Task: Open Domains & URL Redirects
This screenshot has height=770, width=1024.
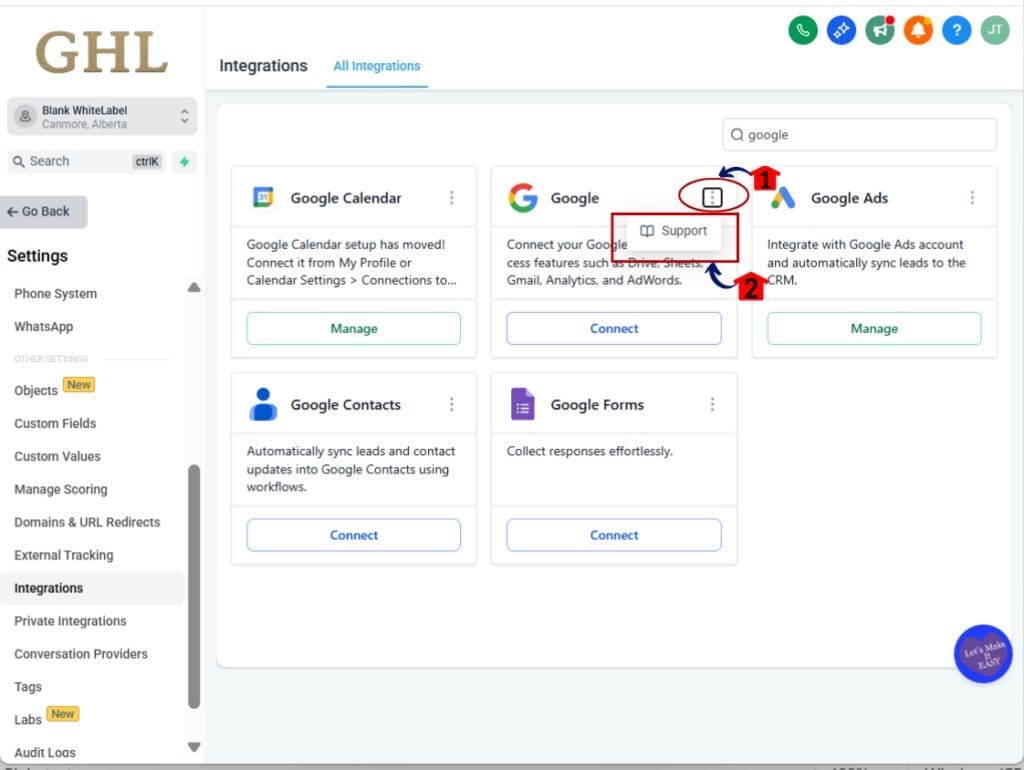Action: [87, 522]
